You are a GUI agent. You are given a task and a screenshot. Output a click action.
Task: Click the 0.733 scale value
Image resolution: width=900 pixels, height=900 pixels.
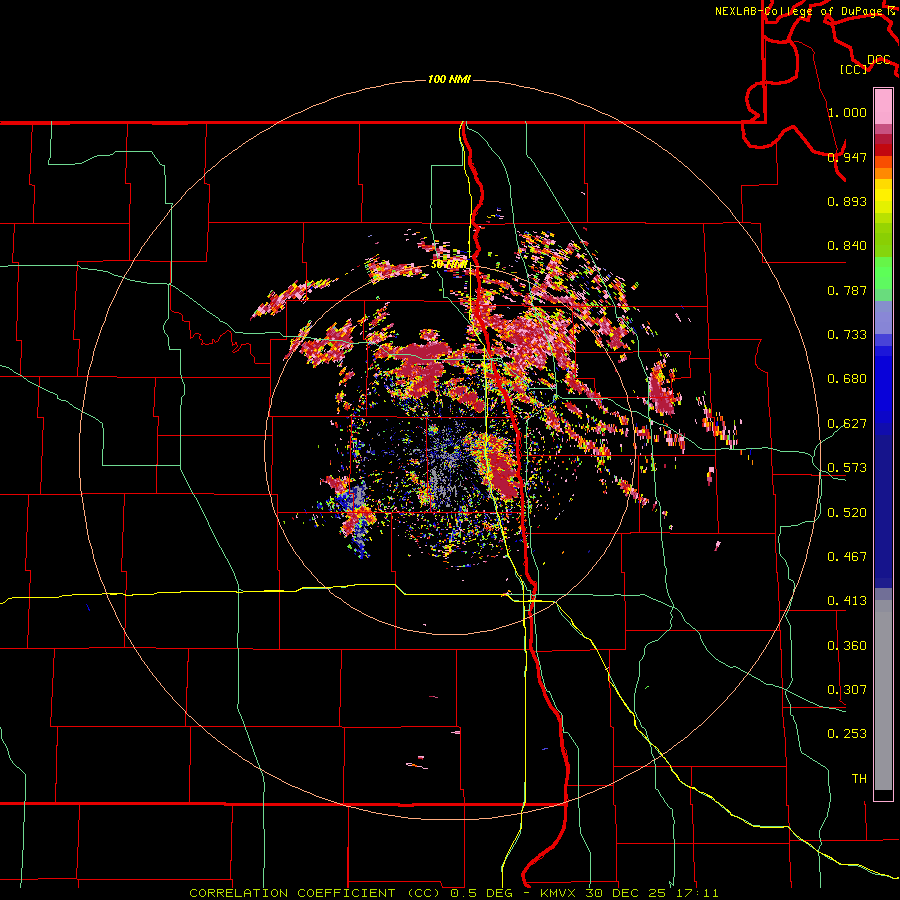coord(847,335)
